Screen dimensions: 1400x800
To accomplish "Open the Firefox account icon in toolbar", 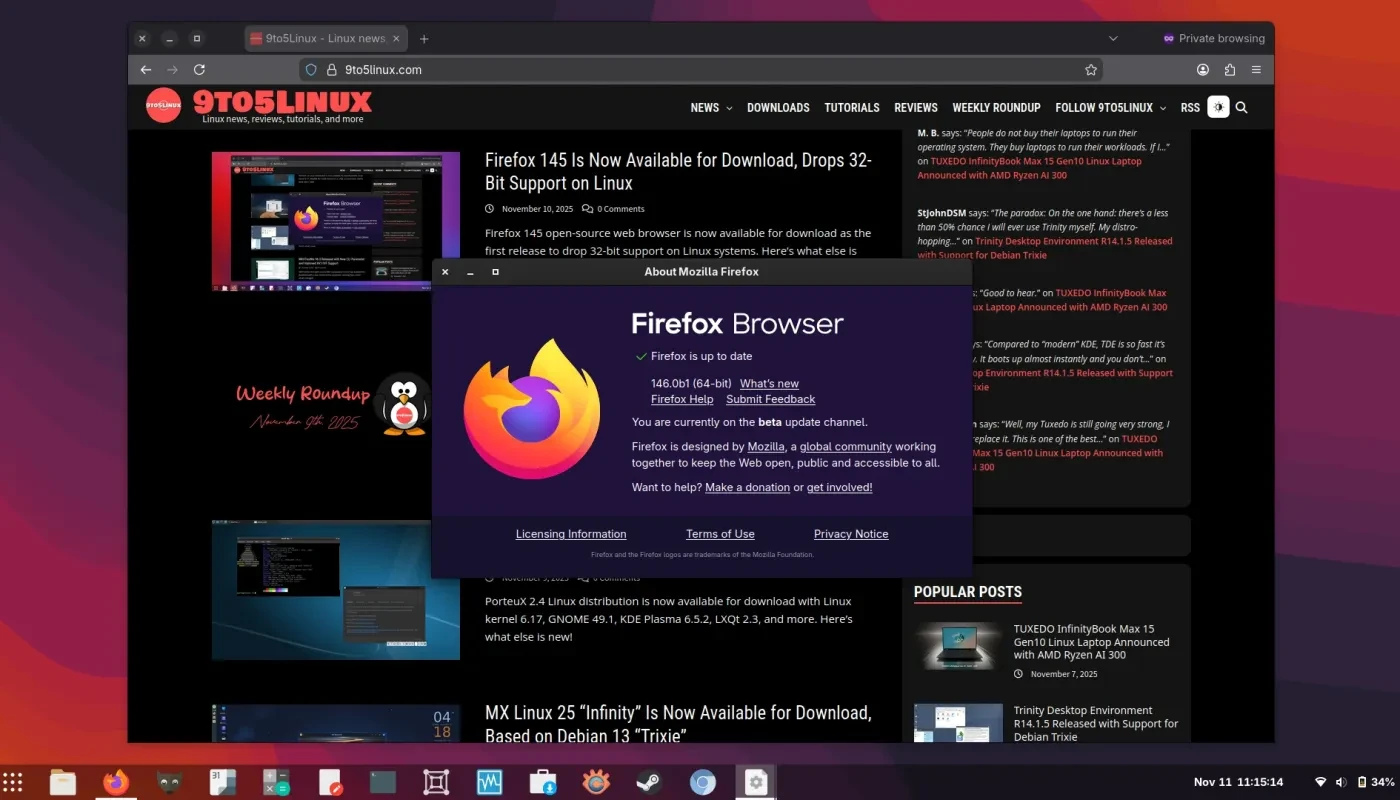I will 1203,69.
